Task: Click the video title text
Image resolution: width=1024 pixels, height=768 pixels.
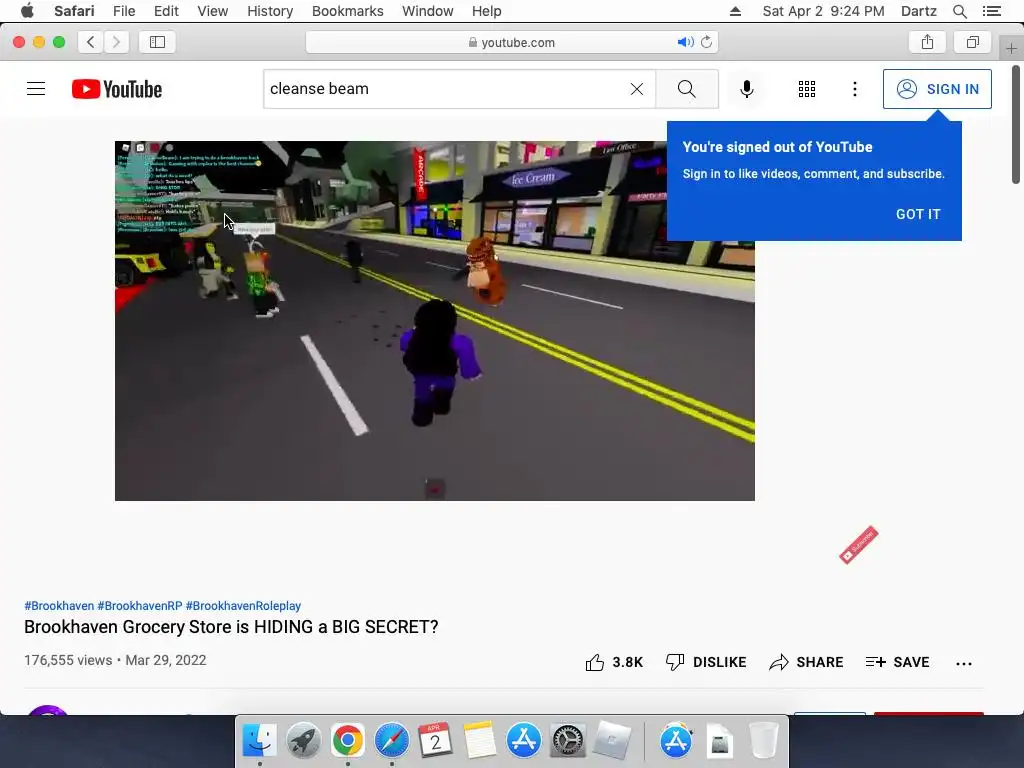Action: pyautogui.click(x=231, y=627)
